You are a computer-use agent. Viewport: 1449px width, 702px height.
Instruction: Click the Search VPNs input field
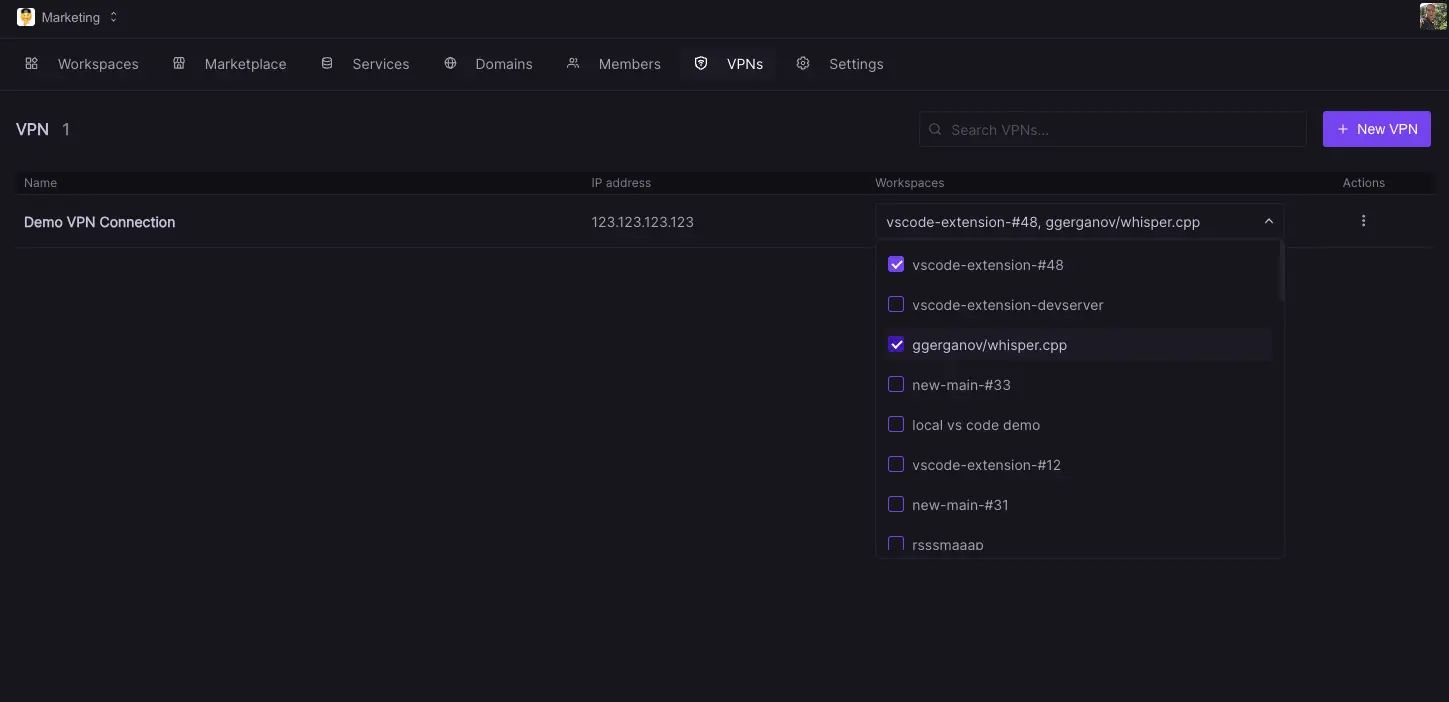pos(1112,128)
